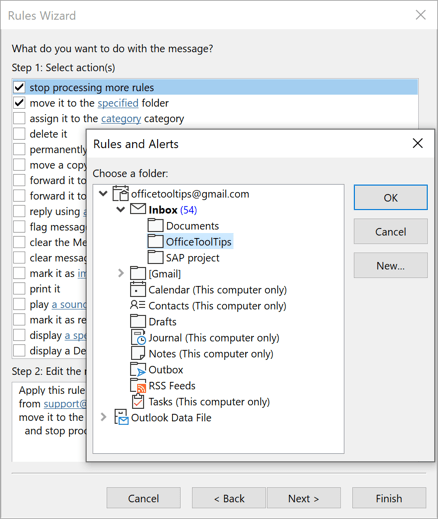This screenshot has height=519, width=438.
Task: Select the officetooltips@gmail.com root entry
Action: [190, 194]
